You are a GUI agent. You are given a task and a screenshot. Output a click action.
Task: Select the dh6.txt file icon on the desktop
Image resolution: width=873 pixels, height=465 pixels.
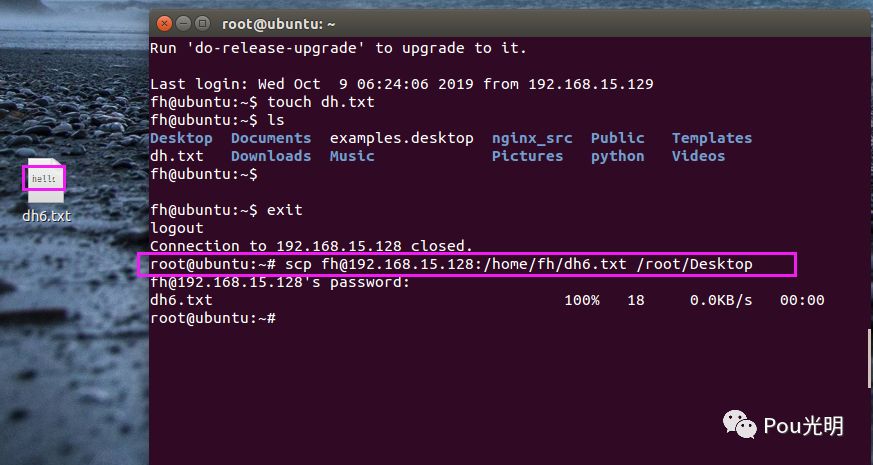[45, 180]
